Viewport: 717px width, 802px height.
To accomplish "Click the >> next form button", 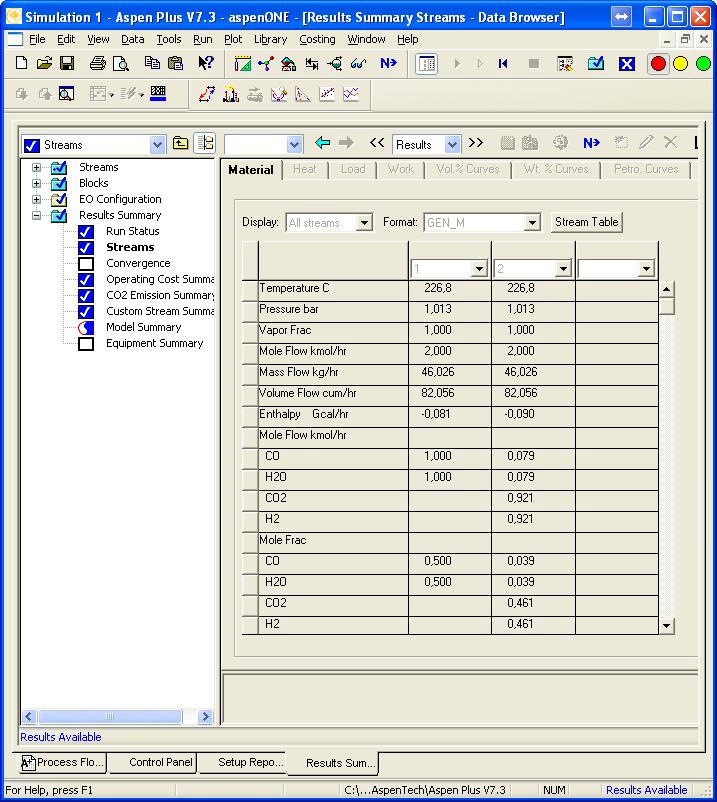I will 476,143.
